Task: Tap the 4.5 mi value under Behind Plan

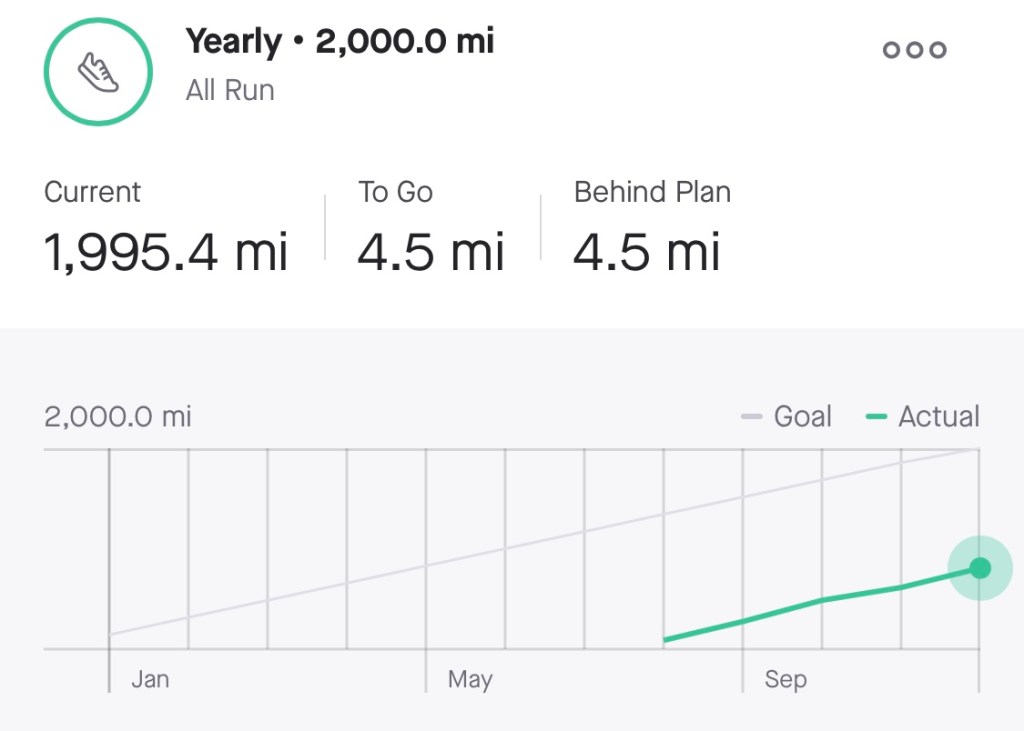Action: point(646,251)
